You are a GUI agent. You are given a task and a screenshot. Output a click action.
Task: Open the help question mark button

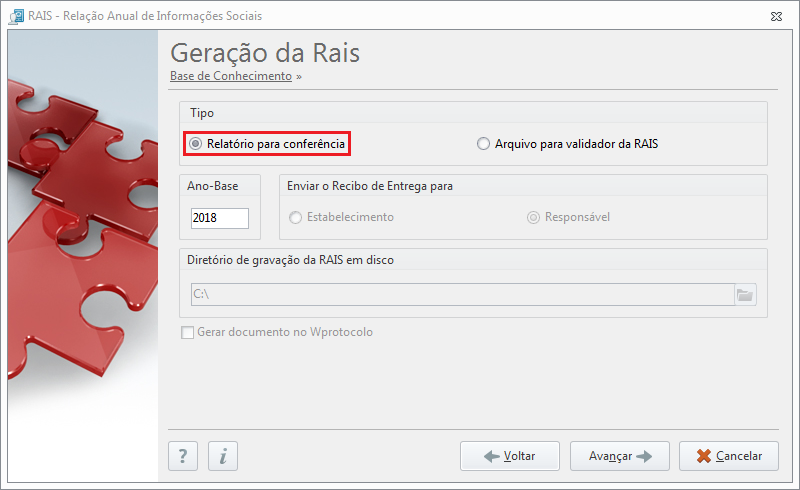coord(183,456)
